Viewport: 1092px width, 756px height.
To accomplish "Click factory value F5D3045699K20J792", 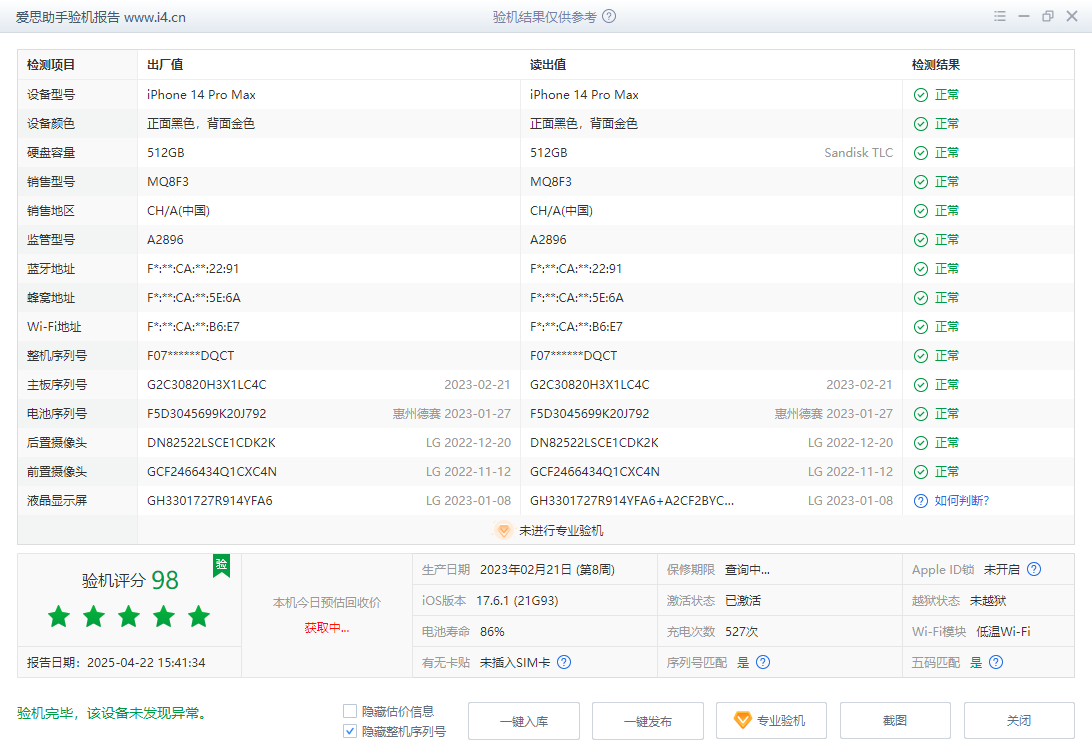I will 207,414.
